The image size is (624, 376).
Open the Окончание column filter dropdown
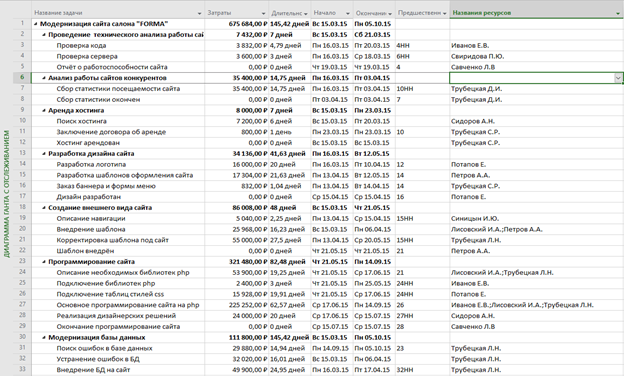click(x=390, y=14)
